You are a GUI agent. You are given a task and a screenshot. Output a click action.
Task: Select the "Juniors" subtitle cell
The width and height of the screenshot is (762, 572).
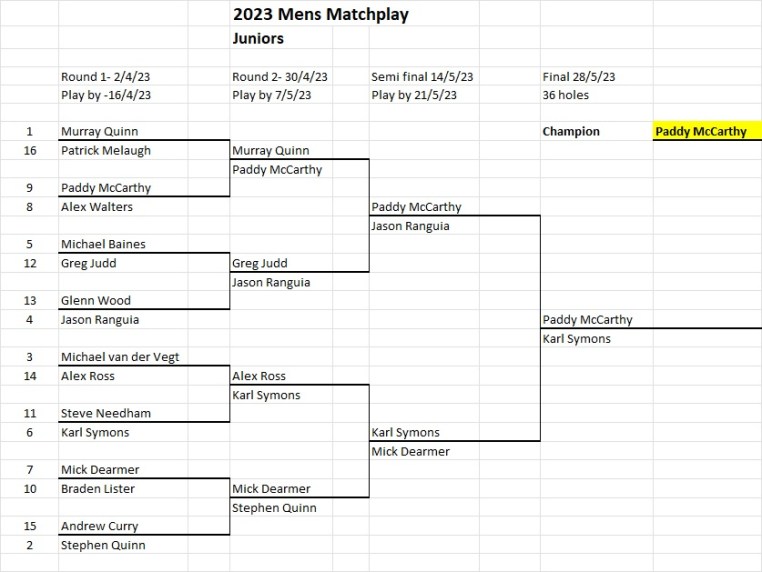click(258, 39)
